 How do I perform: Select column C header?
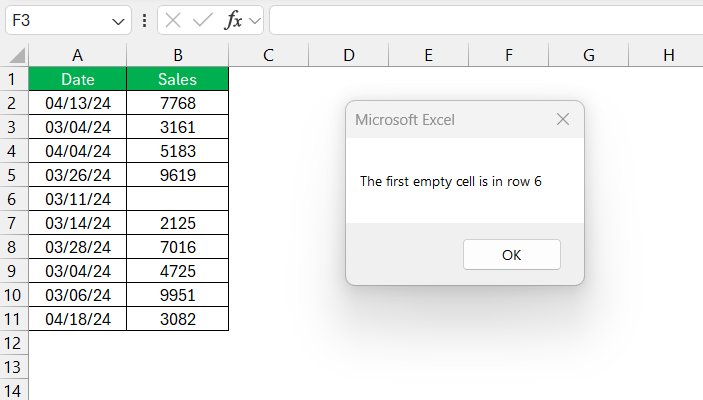tap(269, 55)
